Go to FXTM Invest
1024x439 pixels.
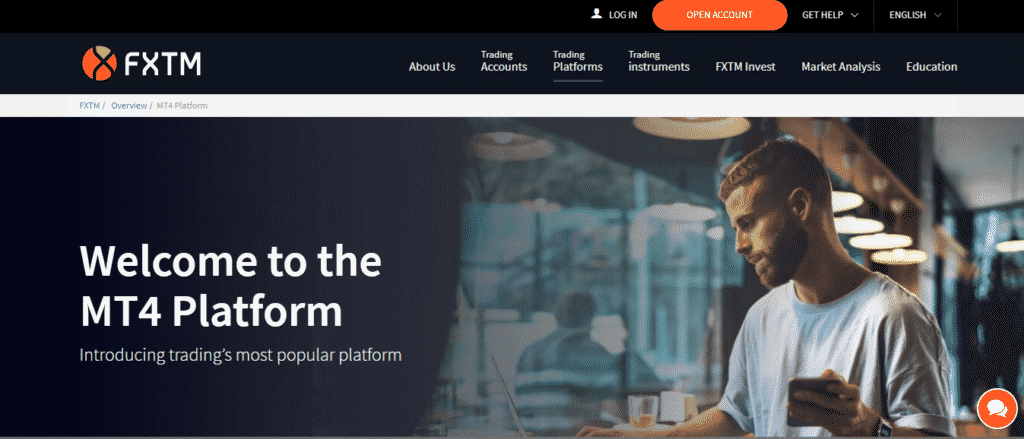(745, 67)
